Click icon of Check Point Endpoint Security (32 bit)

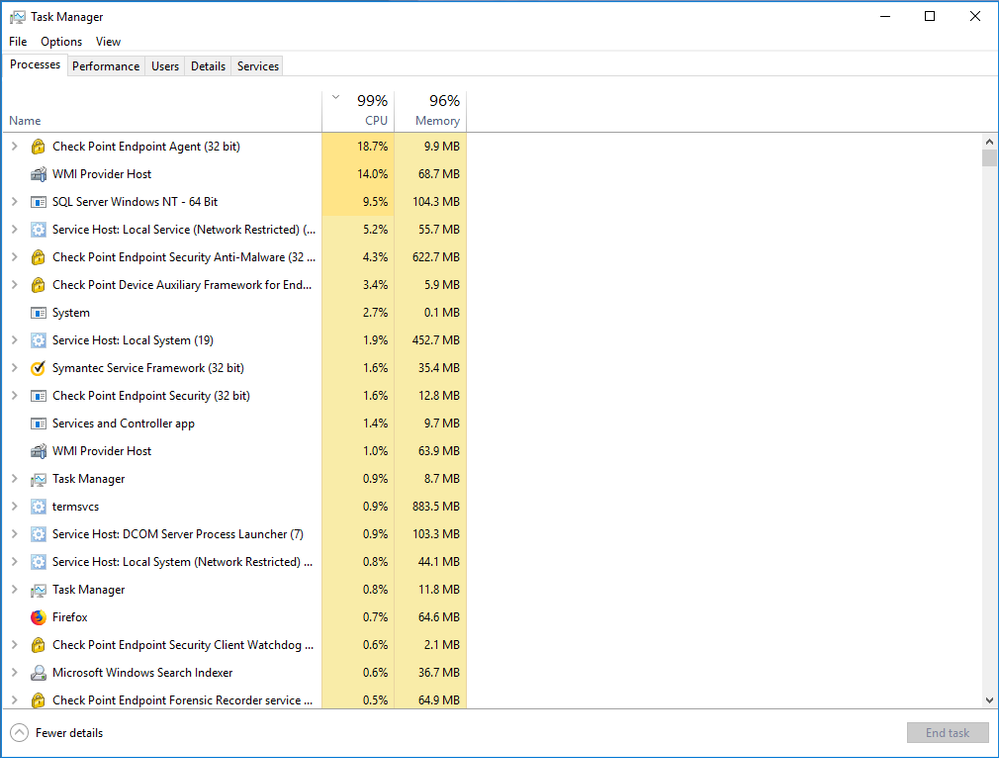pyautogui.click(x=38, y=396)
